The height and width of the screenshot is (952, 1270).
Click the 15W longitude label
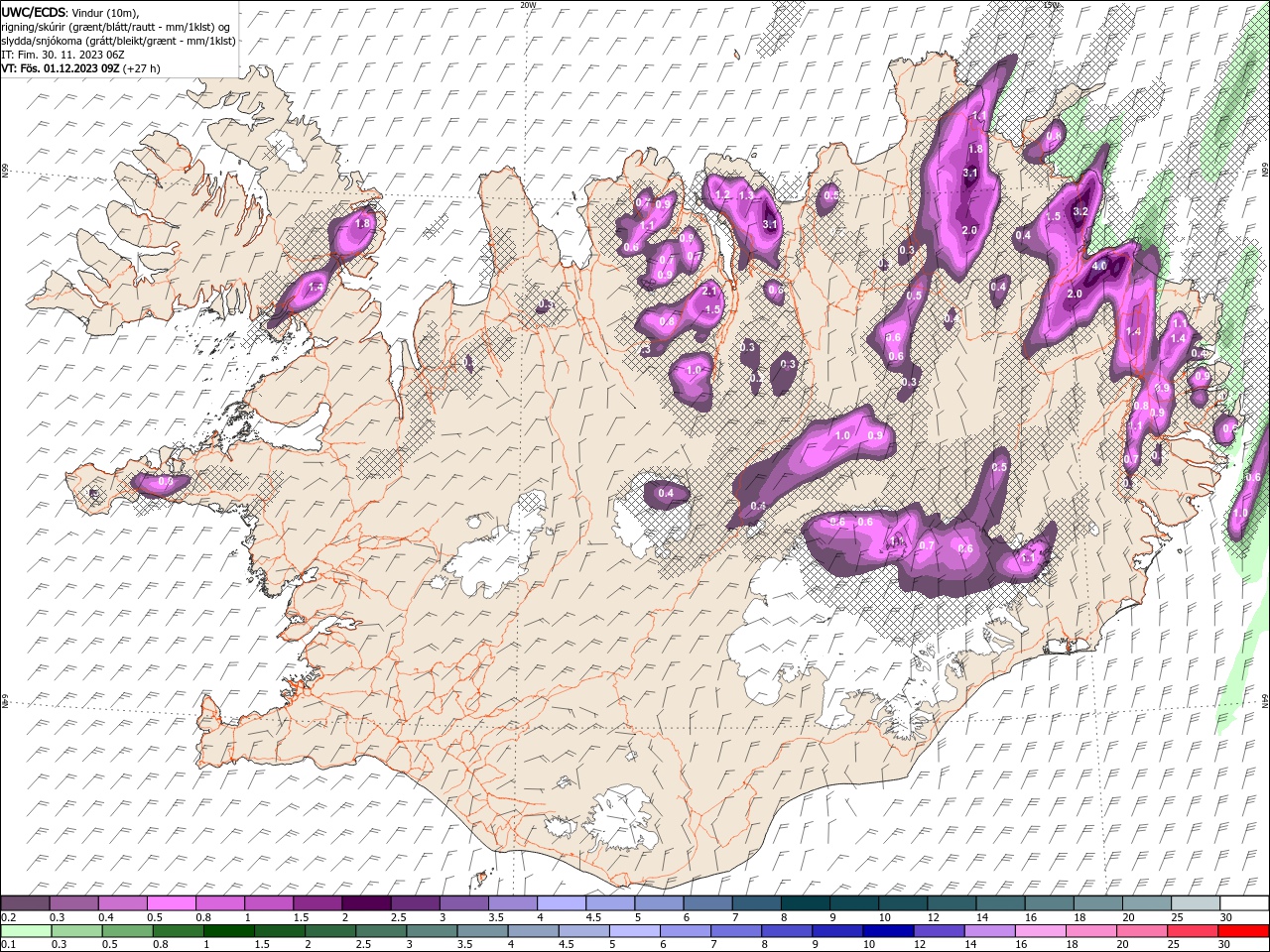(x=1051, y=5)
